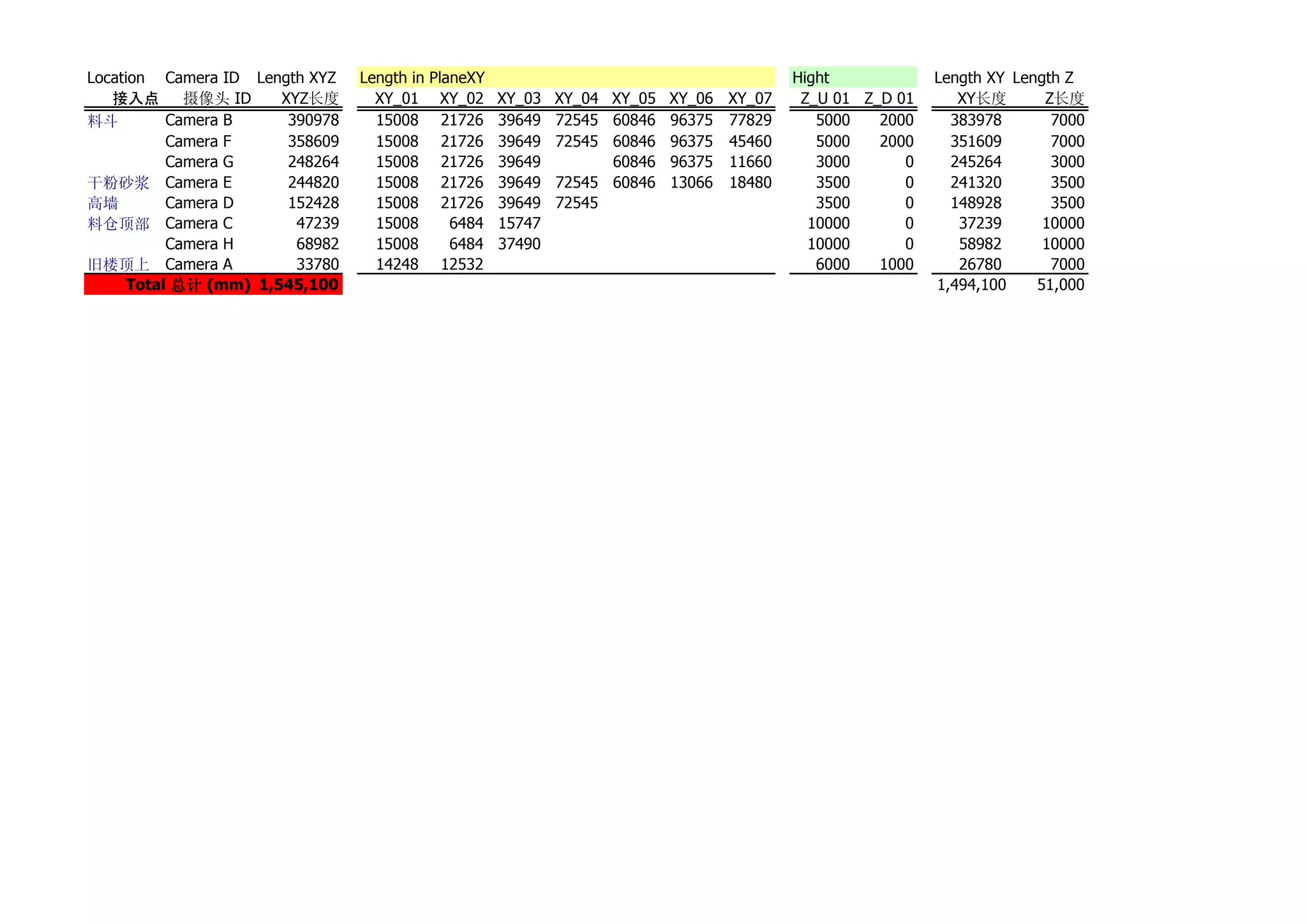Viewport: 1307px width, 924px height.
Task: Click the Z_D 01 column header
Action: tap(888, 98)
